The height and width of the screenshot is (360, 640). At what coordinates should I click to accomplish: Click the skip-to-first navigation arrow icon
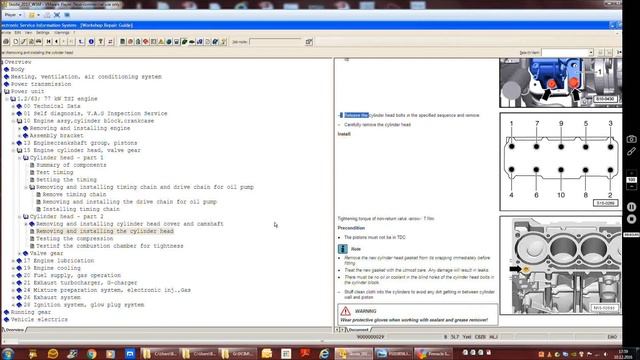coord(49,42)
